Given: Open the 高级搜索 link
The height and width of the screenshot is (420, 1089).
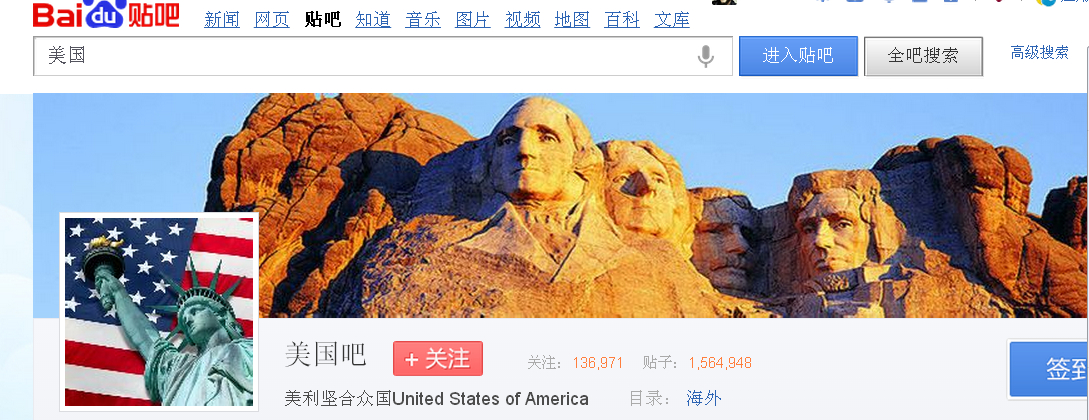Looking at the screenshot, I should click(1040, 52).
